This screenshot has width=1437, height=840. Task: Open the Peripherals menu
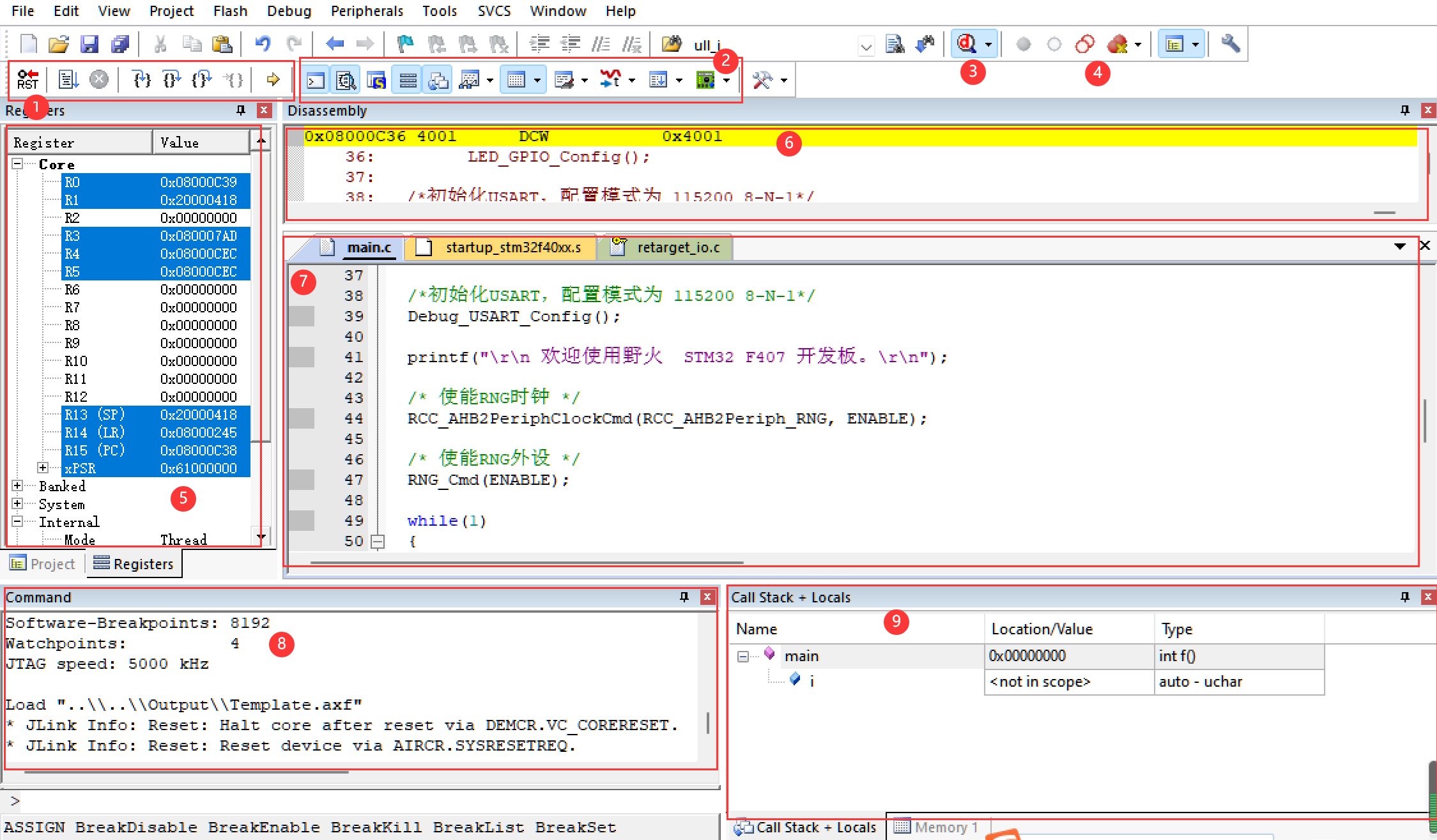pos(367,11)
